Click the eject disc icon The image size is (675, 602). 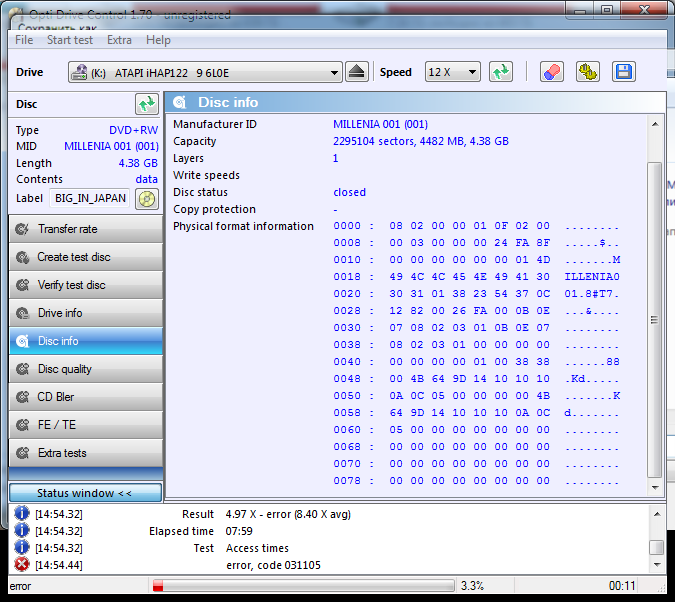[358, 72]
